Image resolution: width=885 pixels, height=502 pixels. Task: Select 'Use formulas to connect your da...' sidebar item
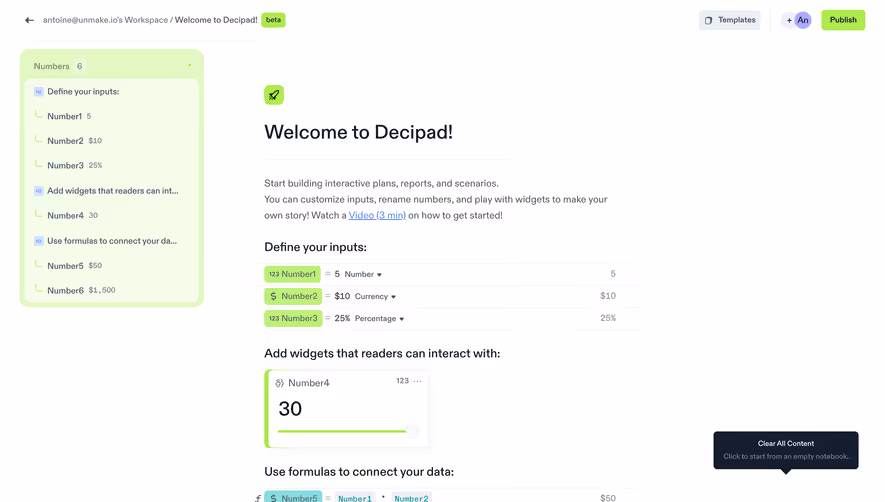(112, 241)
